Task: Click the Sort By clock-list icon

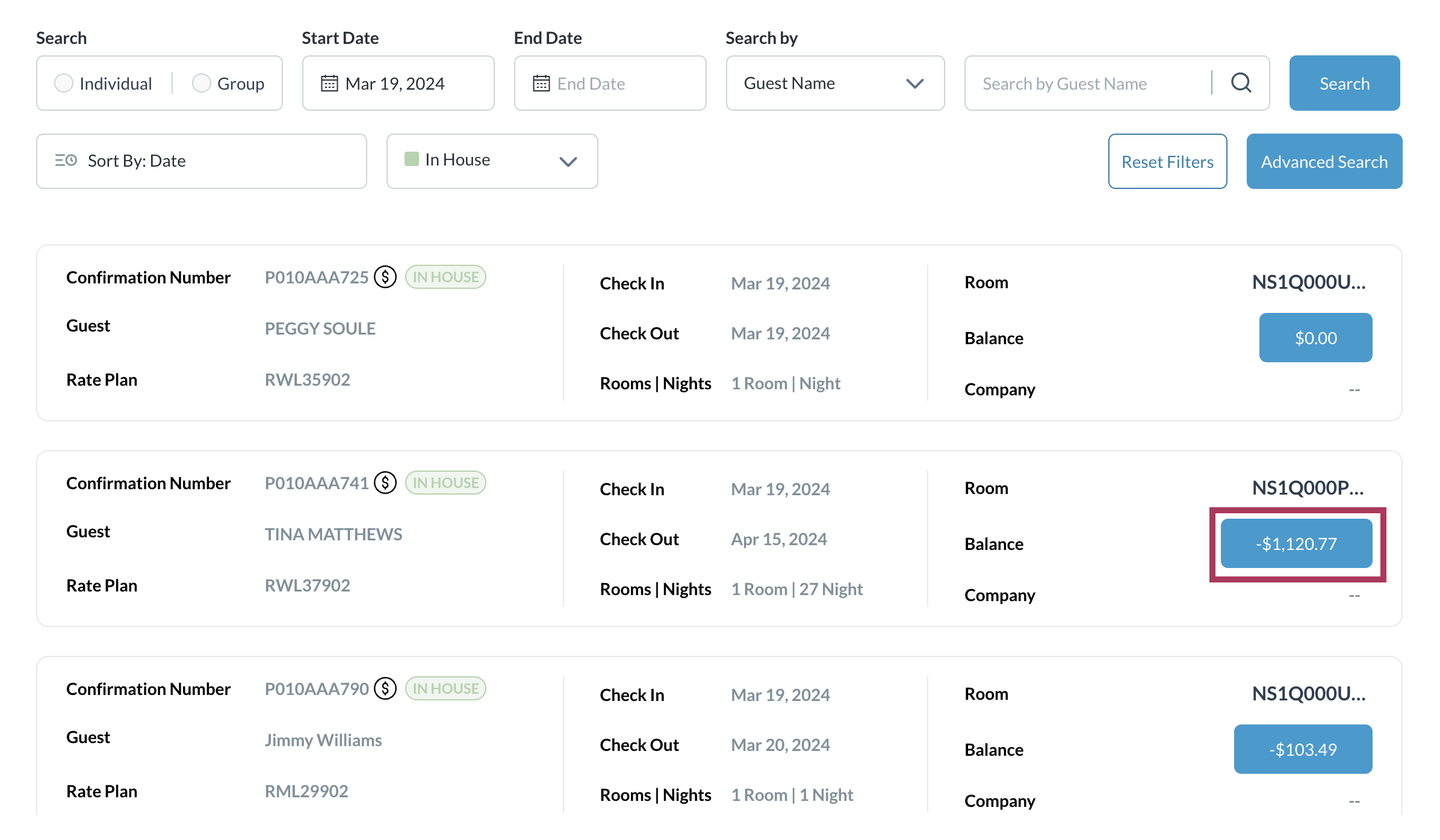Action: 66,161
